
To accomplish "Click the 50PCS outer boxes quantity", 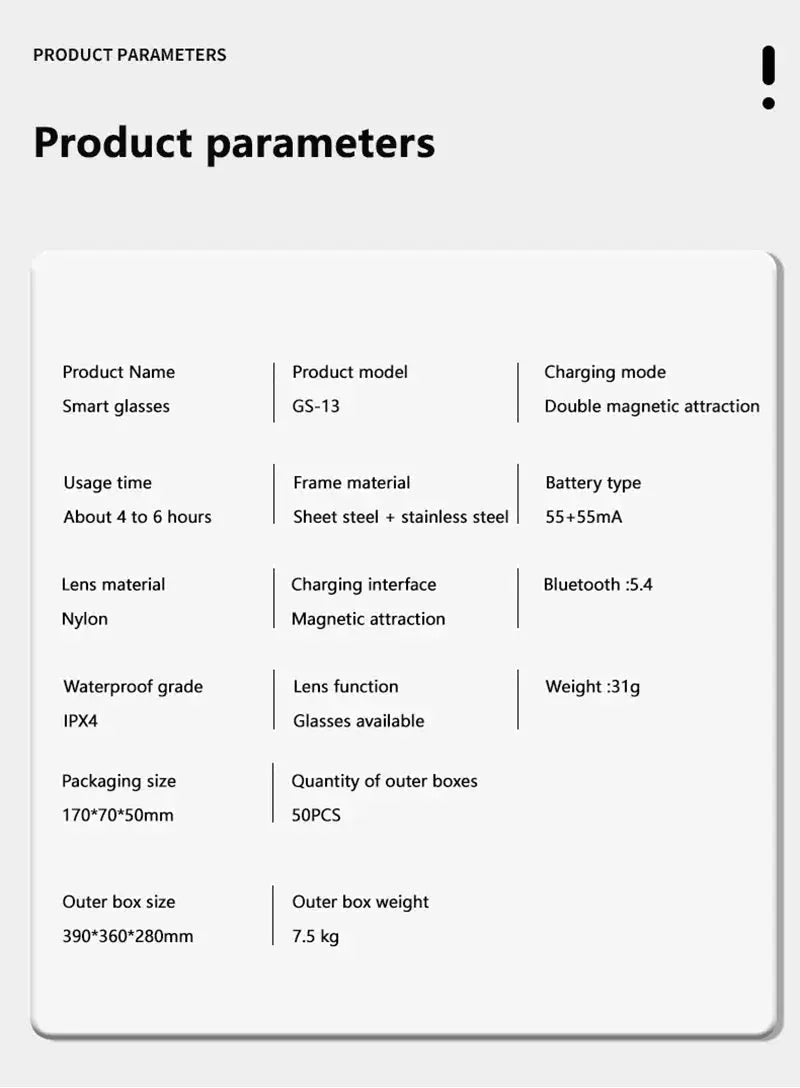I will (x=316, y=815).
